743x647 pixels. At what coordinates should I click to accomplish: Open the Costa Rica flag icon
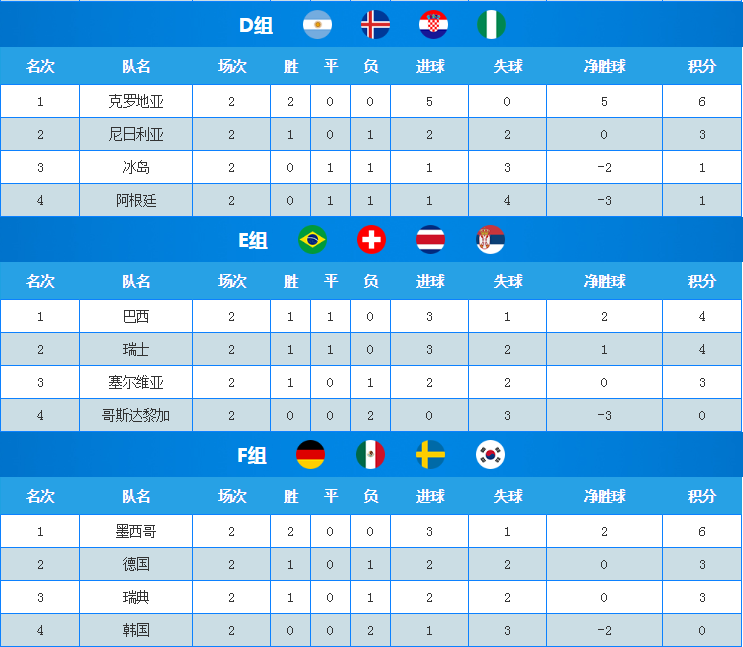click(x=430, y=239)
